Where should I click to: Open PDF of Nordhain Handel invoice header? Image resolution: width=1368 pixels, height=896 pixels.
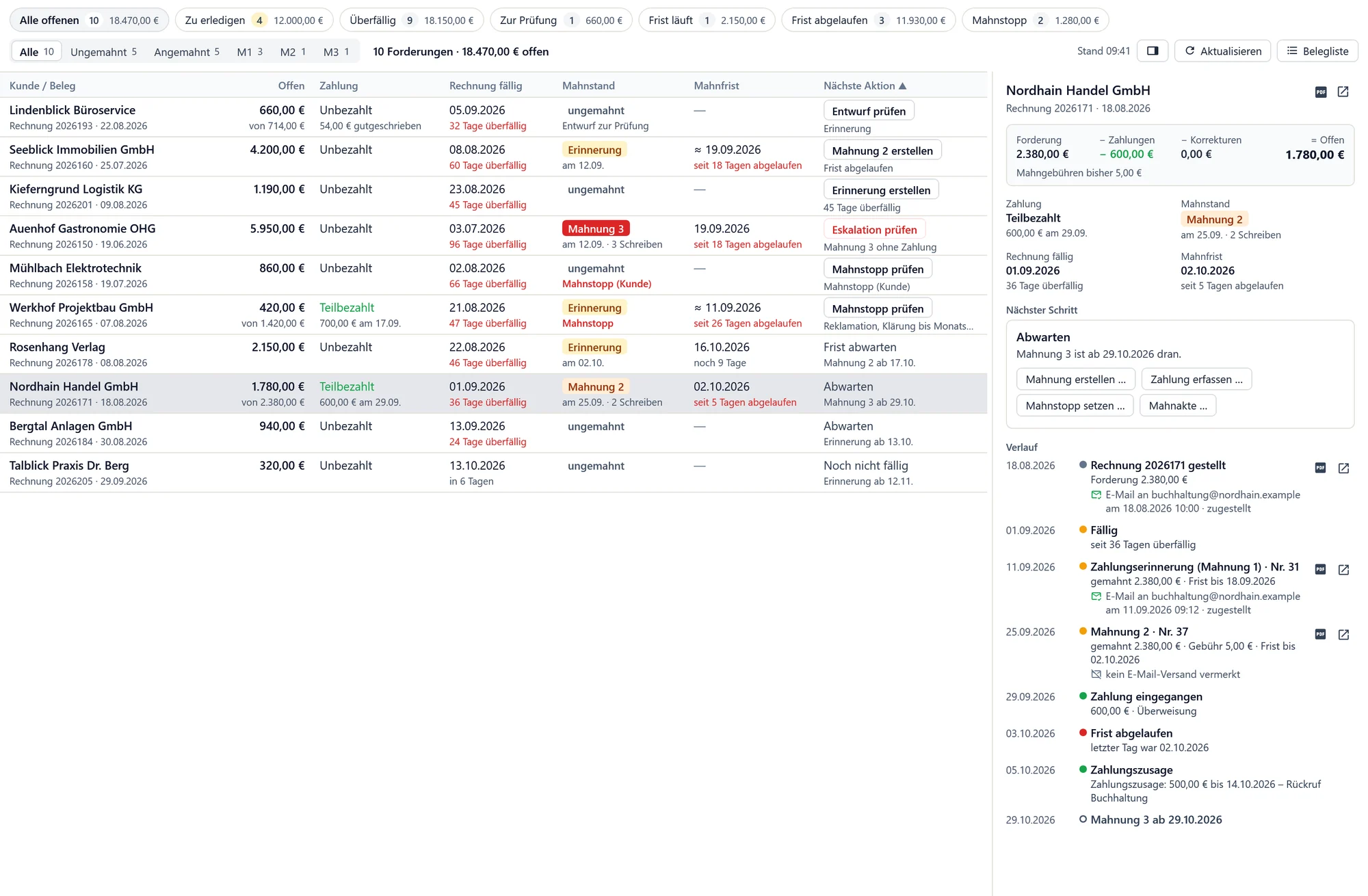(x=1321, y=92)
